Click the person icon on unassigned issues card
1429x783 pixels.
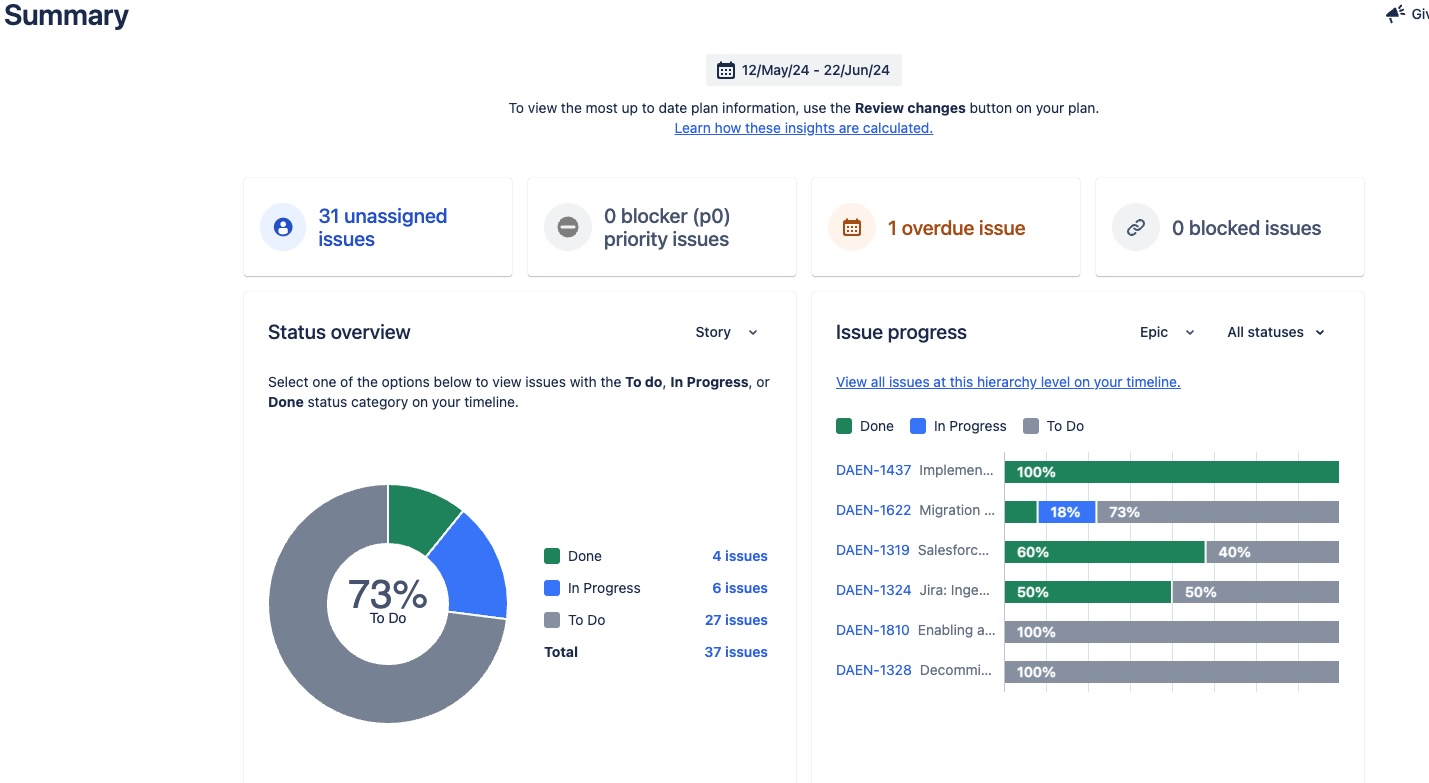click(283, 227)
